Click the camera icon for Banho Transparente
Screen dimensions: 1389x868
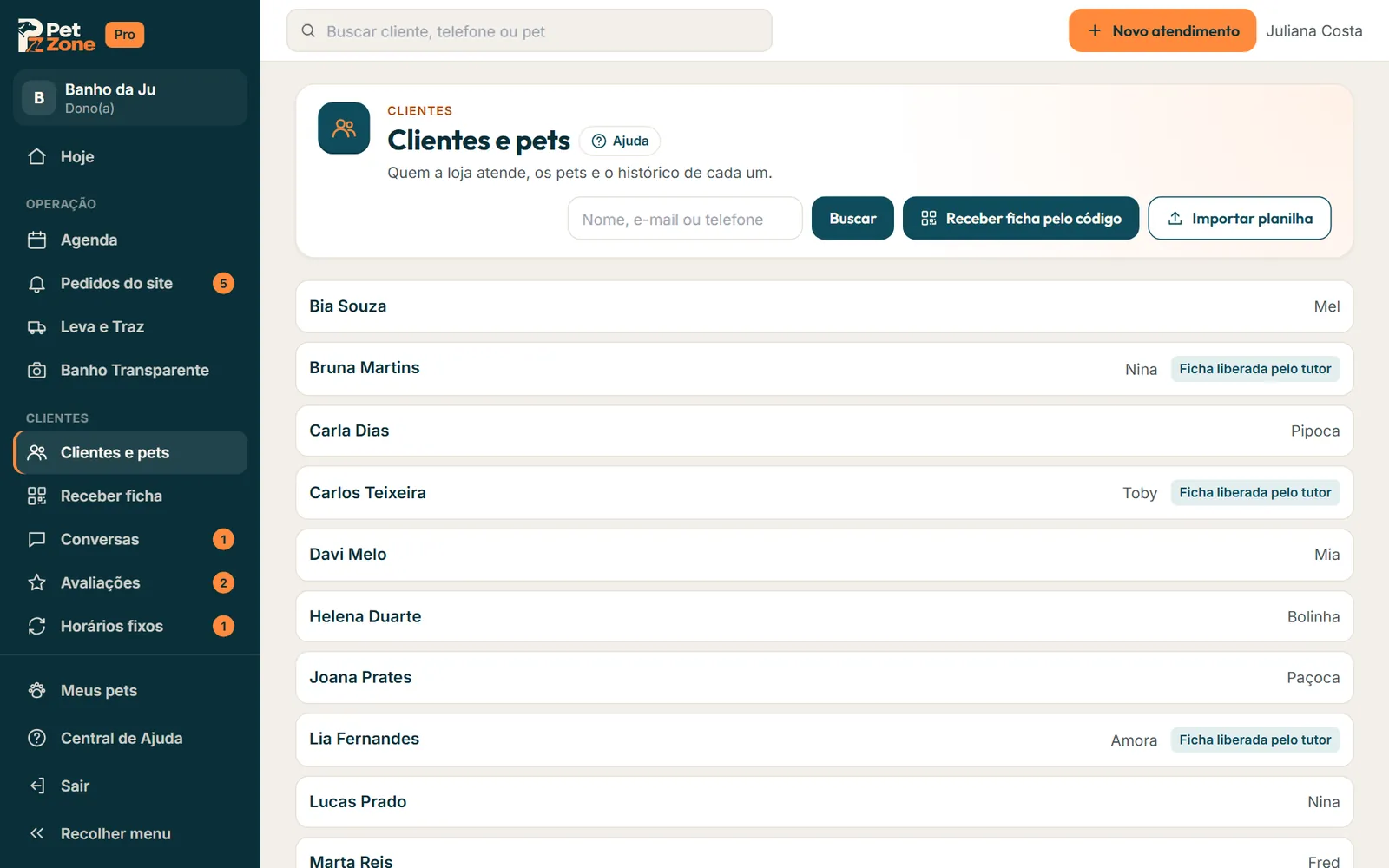(x=36, y=371)
